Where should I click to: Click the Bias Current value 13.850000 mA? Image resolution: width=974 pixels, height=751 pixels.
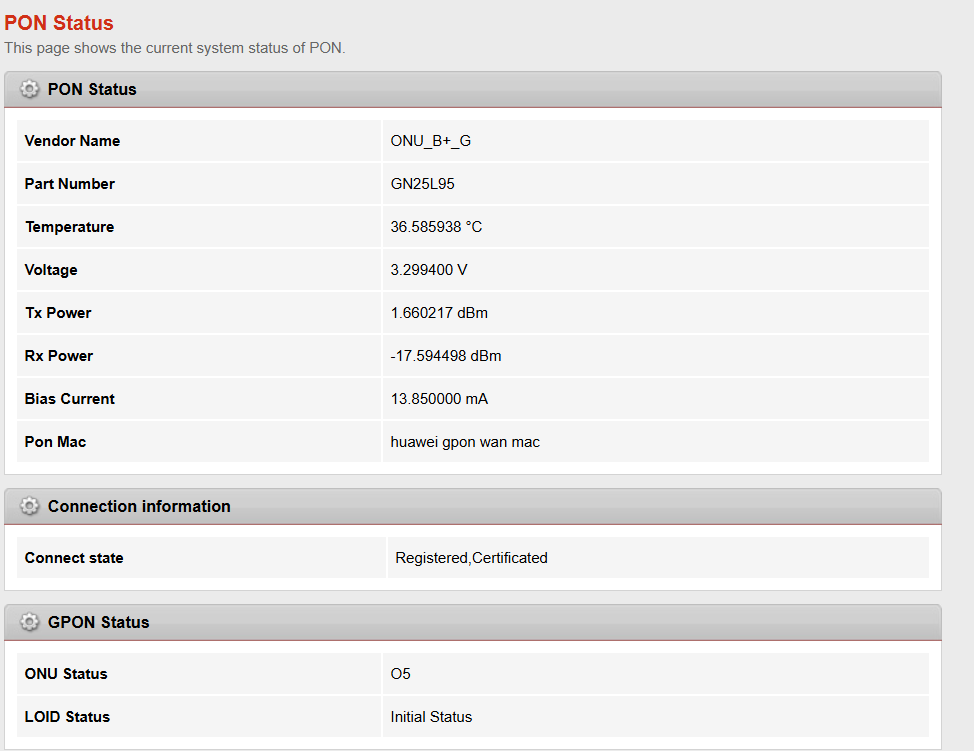click(439, 399)
